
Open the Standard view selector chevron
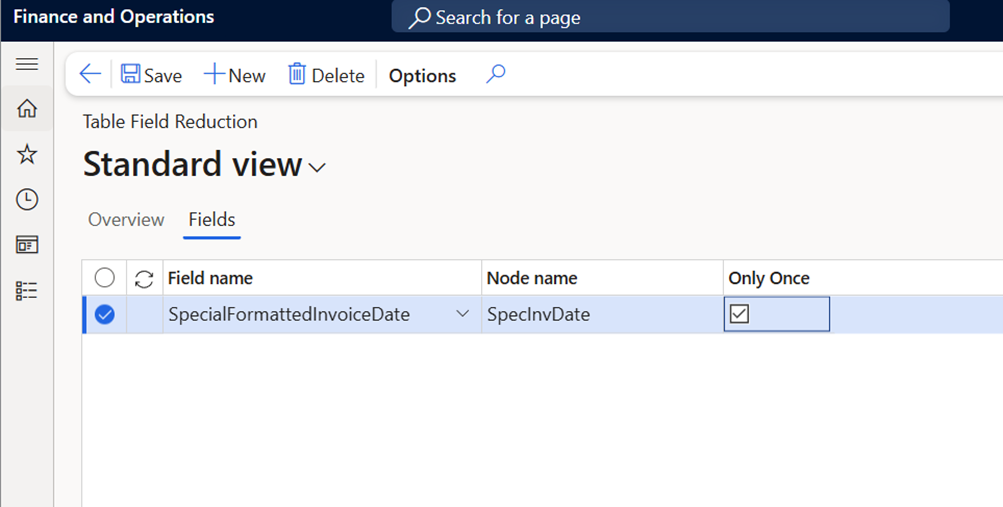[318, 167]
